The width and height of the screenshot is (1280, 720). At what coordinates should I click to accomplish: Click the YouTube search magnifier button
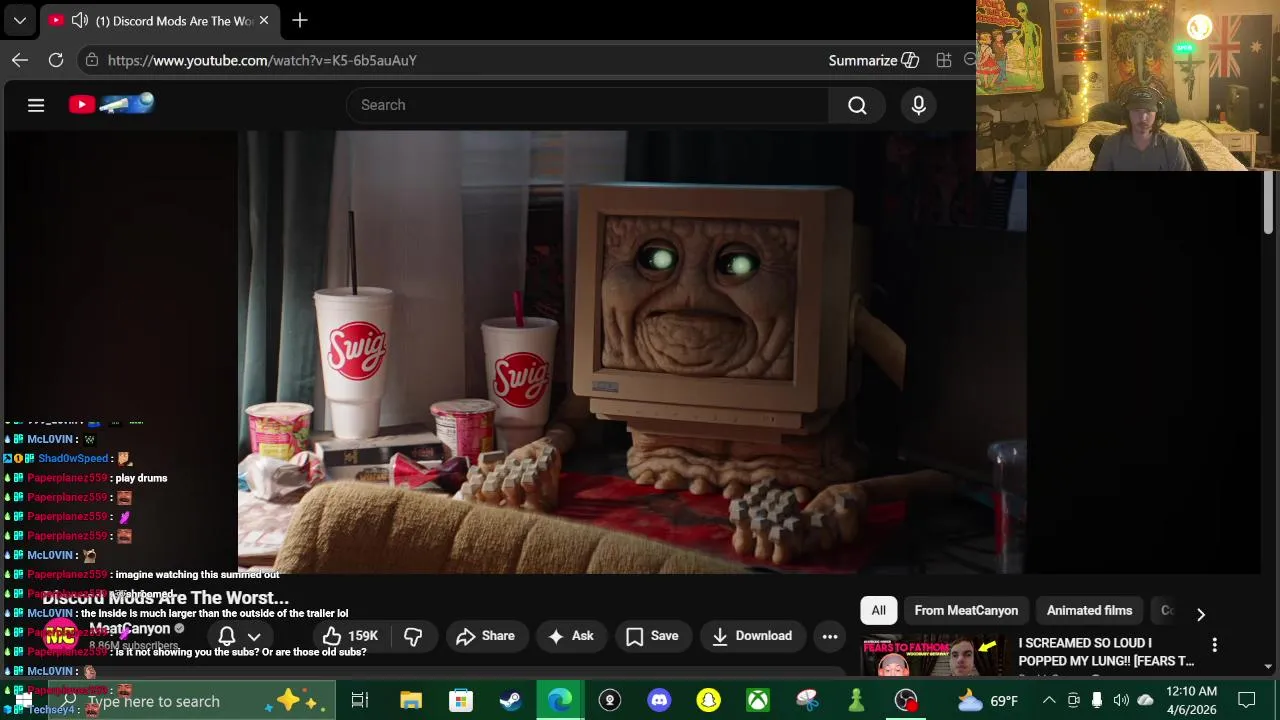[x=857, y=105]
